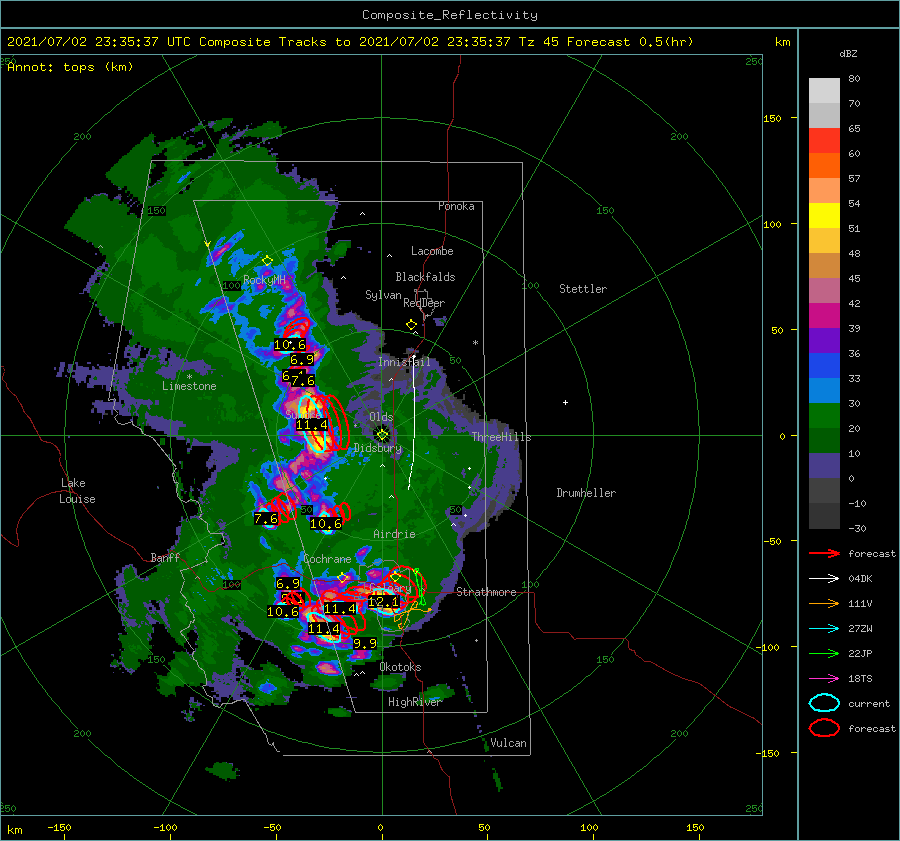The height and width of the screenshot is (841, 900).
Task: Click the red forecast ellipse legend icon
Action: [824, 728]
